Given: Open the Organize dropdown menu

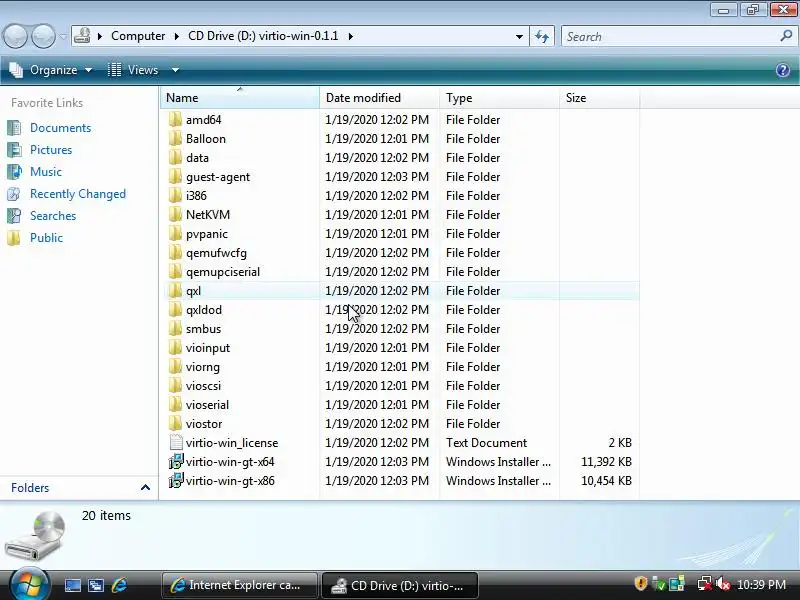Looking at the screenshot, I should [x=51, y=70].
